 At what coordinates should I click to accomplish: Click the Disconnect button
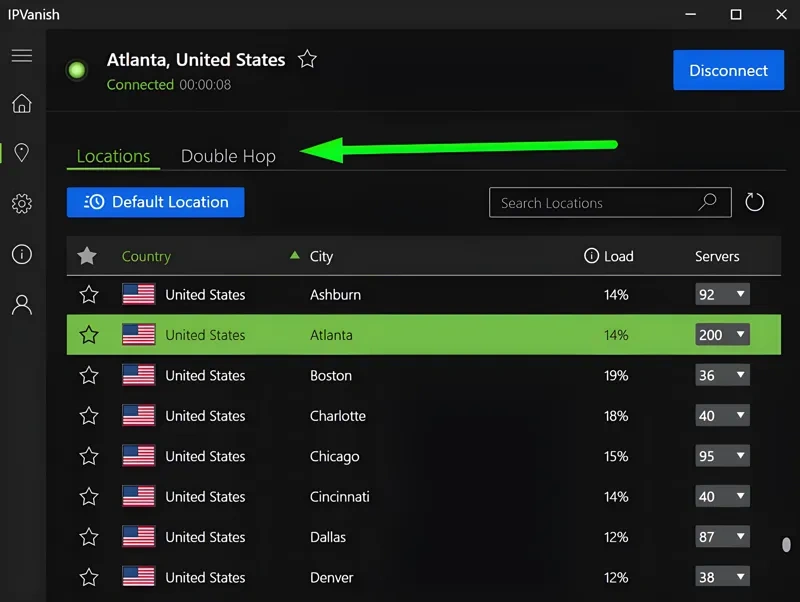coord(728,70)
